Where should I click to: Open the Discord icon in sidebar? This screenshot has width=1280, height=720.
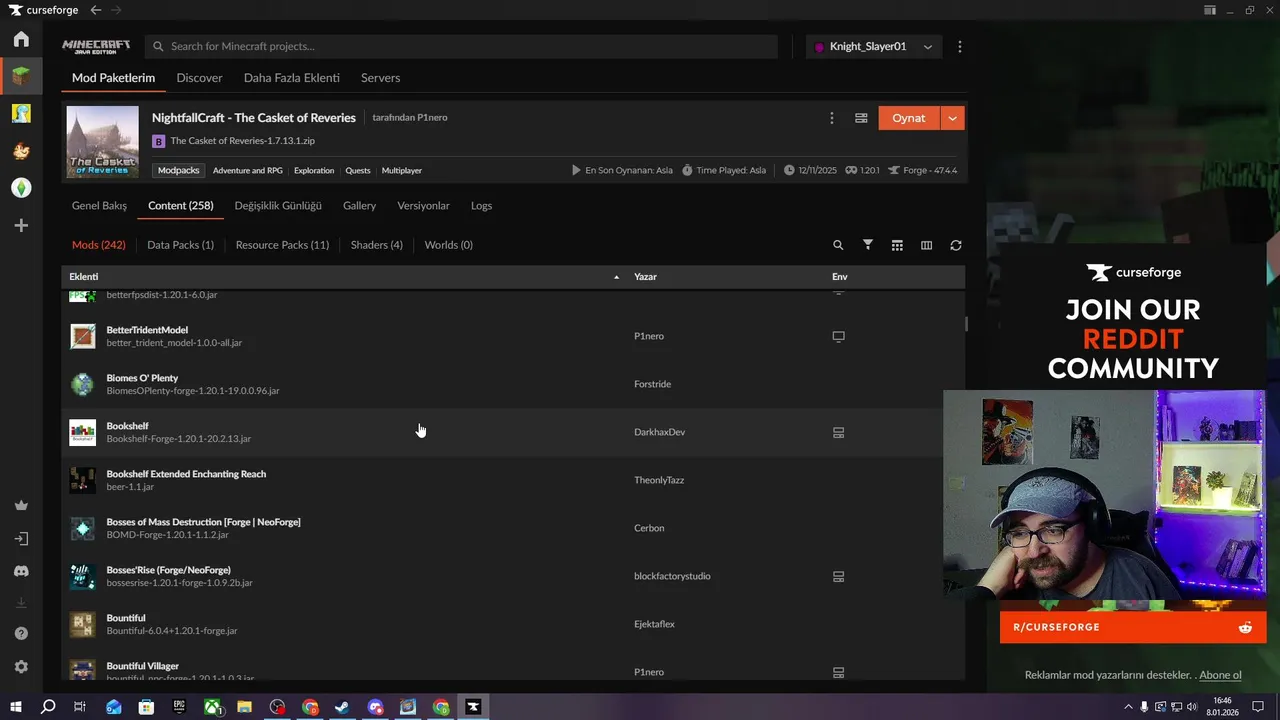pos(21,571)
